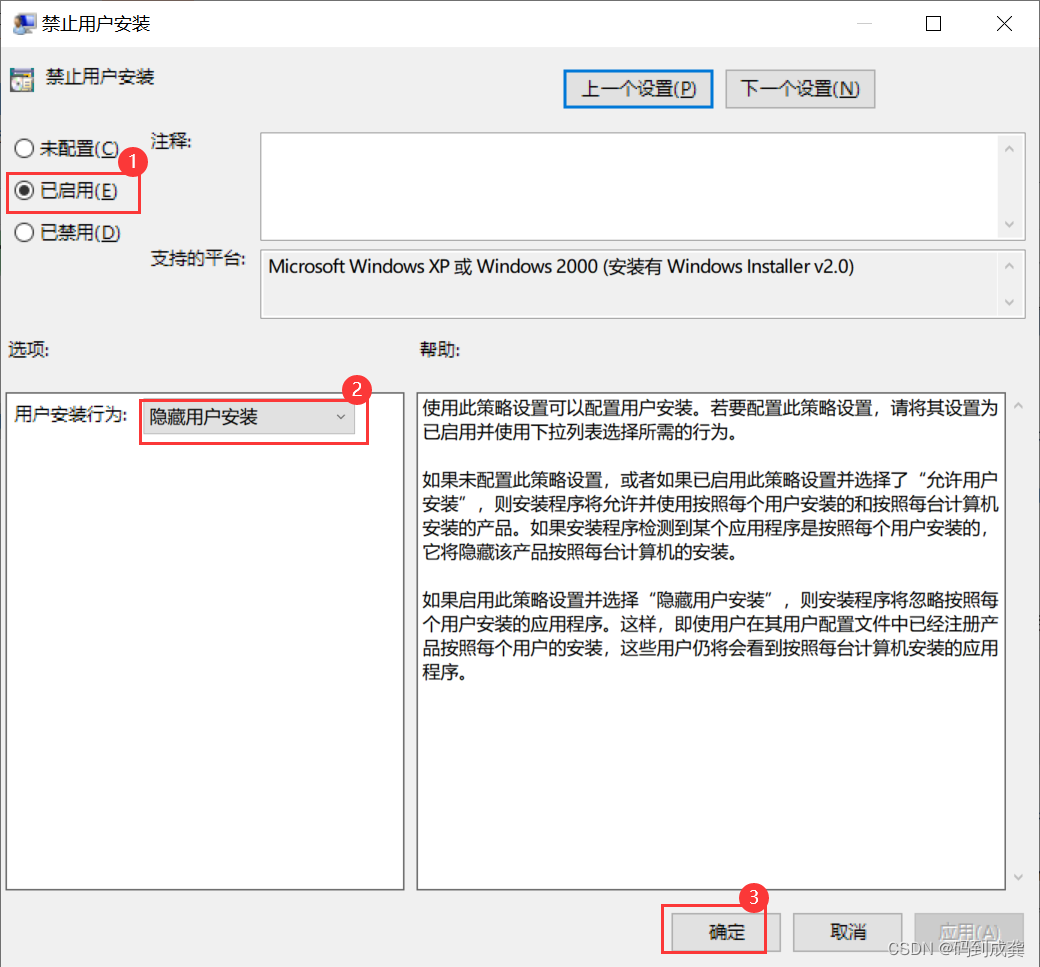The width and height of the screenshot is (1040, 967).
Task: Click the help paragraph starting 如果未配置此策略设置
Action: coord(710,515)
